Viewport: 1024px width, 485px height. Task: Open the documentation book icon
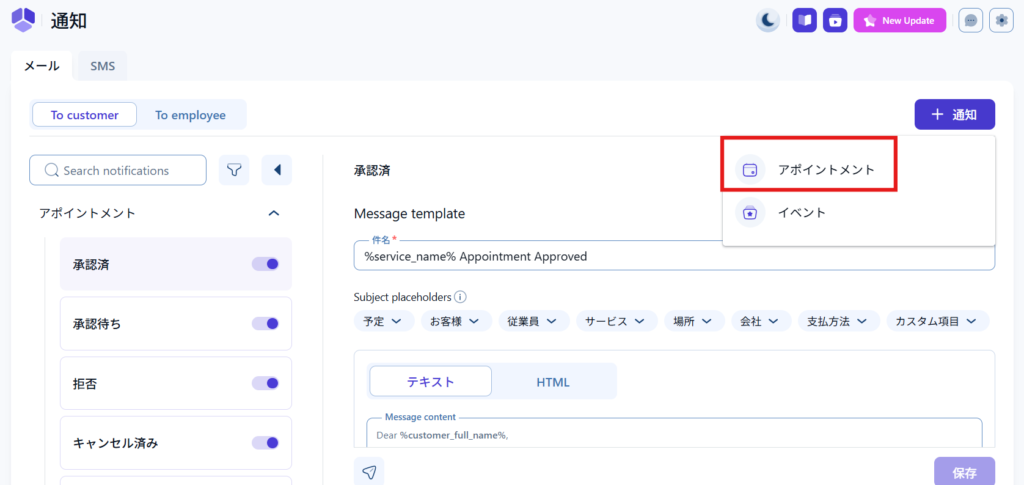coord(805,20)
